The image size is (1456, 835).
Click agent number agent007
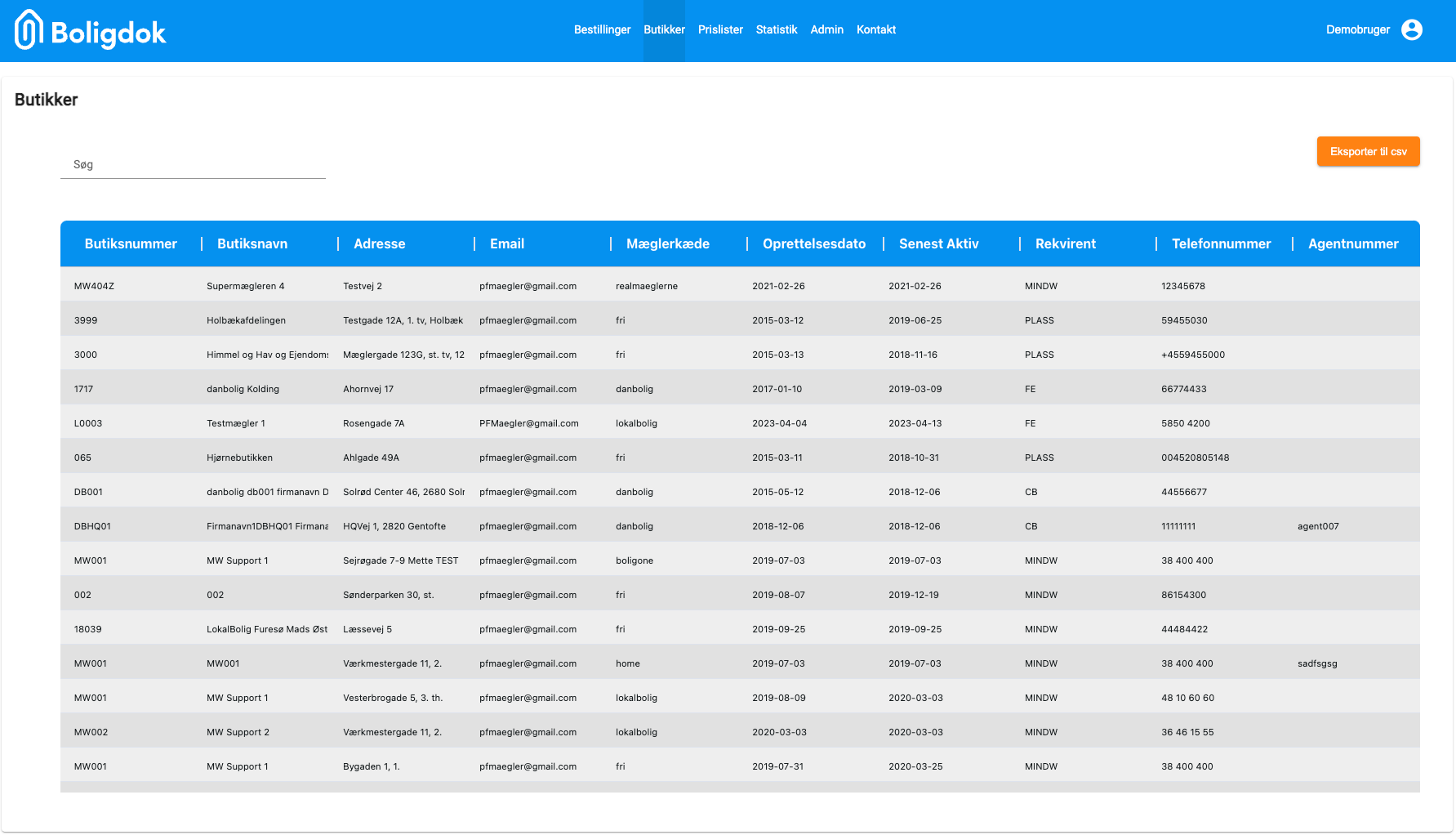(1318, 526)
